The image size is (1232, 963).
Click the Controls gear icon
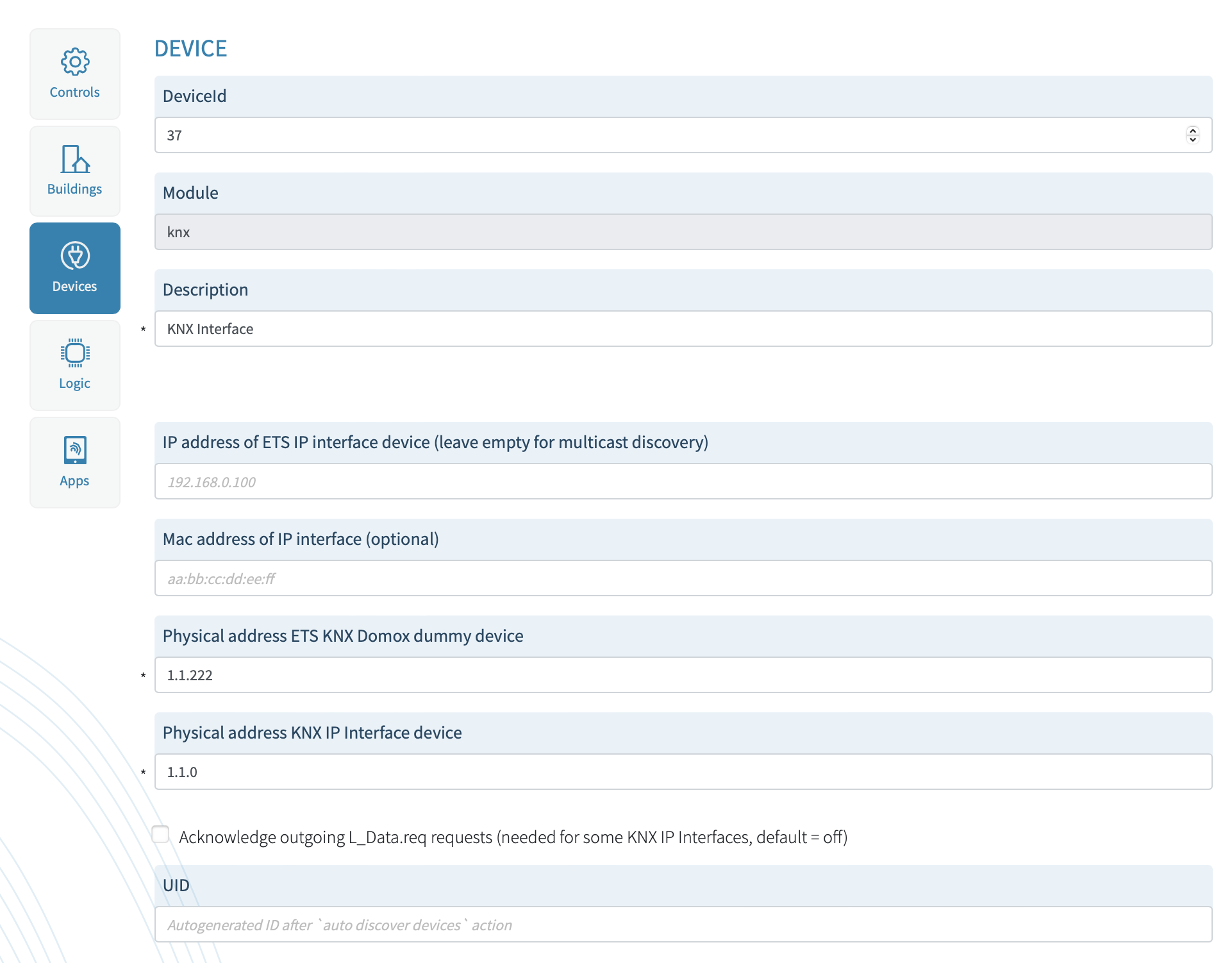pos(75,62)
